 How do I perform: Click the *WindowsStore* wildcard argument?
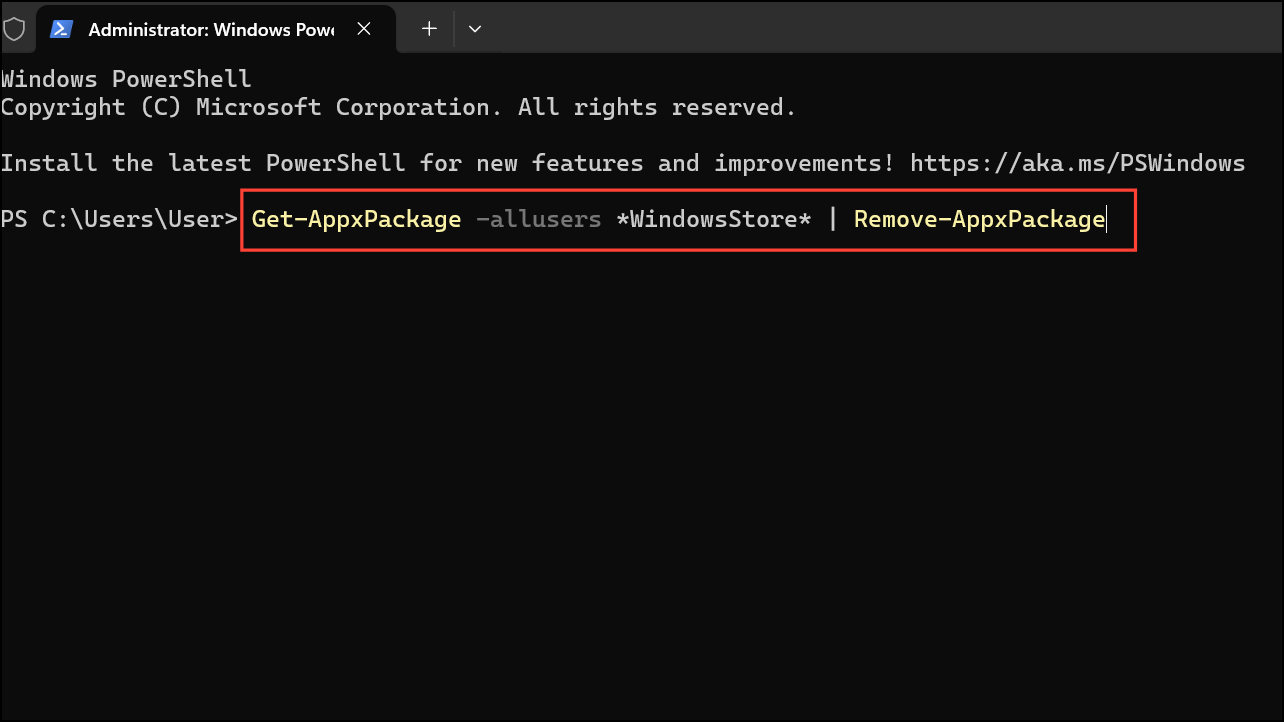[x=715, y=219]
